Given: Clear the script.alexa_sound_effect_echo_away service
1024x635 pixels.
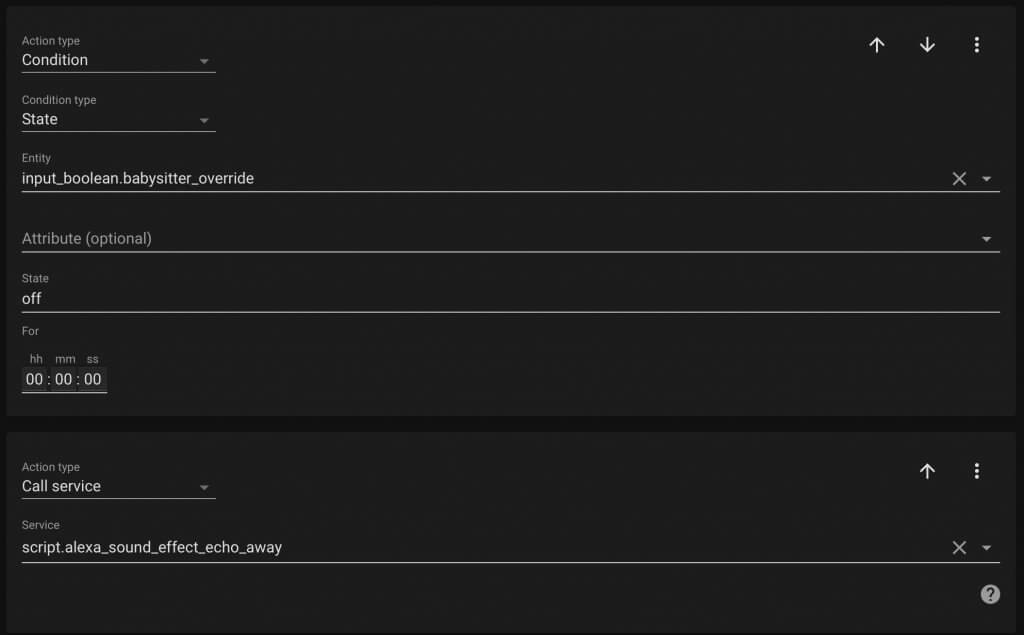Looking at the screenshot, I should click(x=959, y=547).
